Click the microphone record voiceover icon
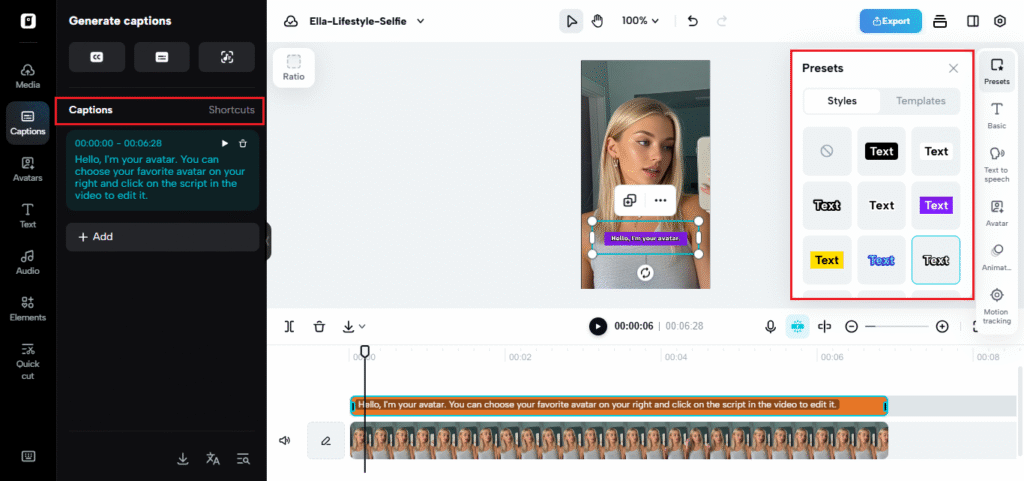 770,326
